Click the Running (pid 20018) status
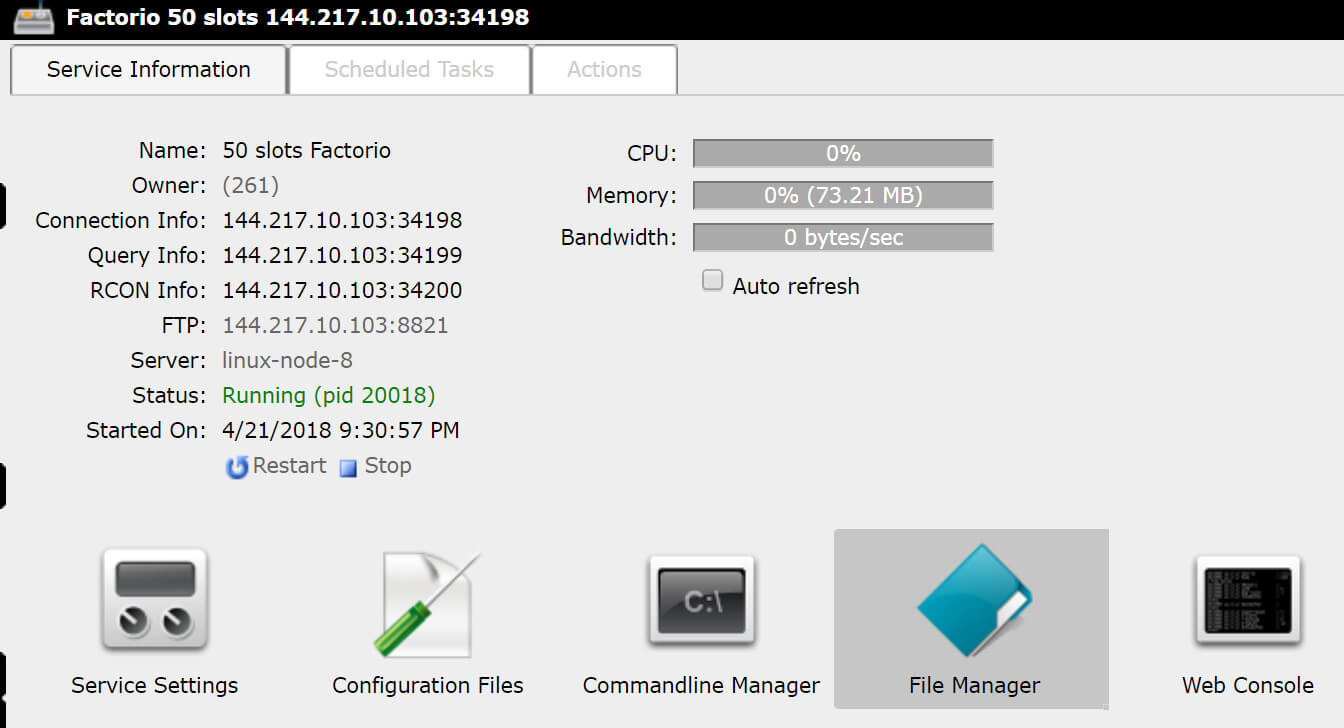 (x=329, y=396)
